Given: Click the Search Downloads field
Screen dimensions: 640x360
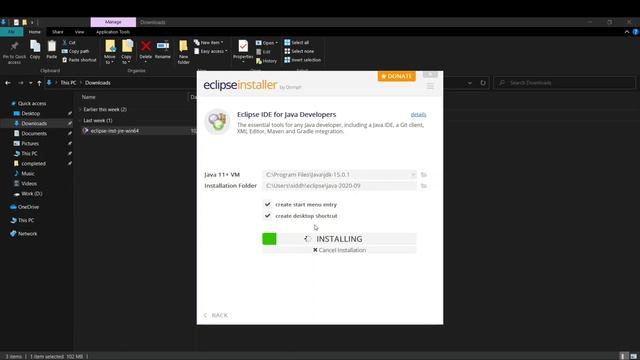Looking at the screenshot, I should click(564, 83).
